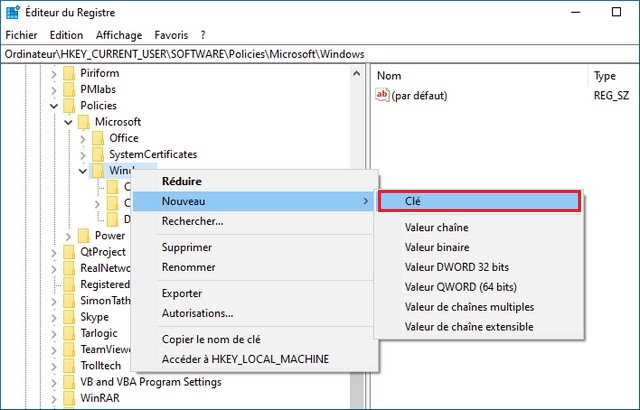
Task: Choose Valeur DWORD 32 bits option
Action: tap(456, 267)
